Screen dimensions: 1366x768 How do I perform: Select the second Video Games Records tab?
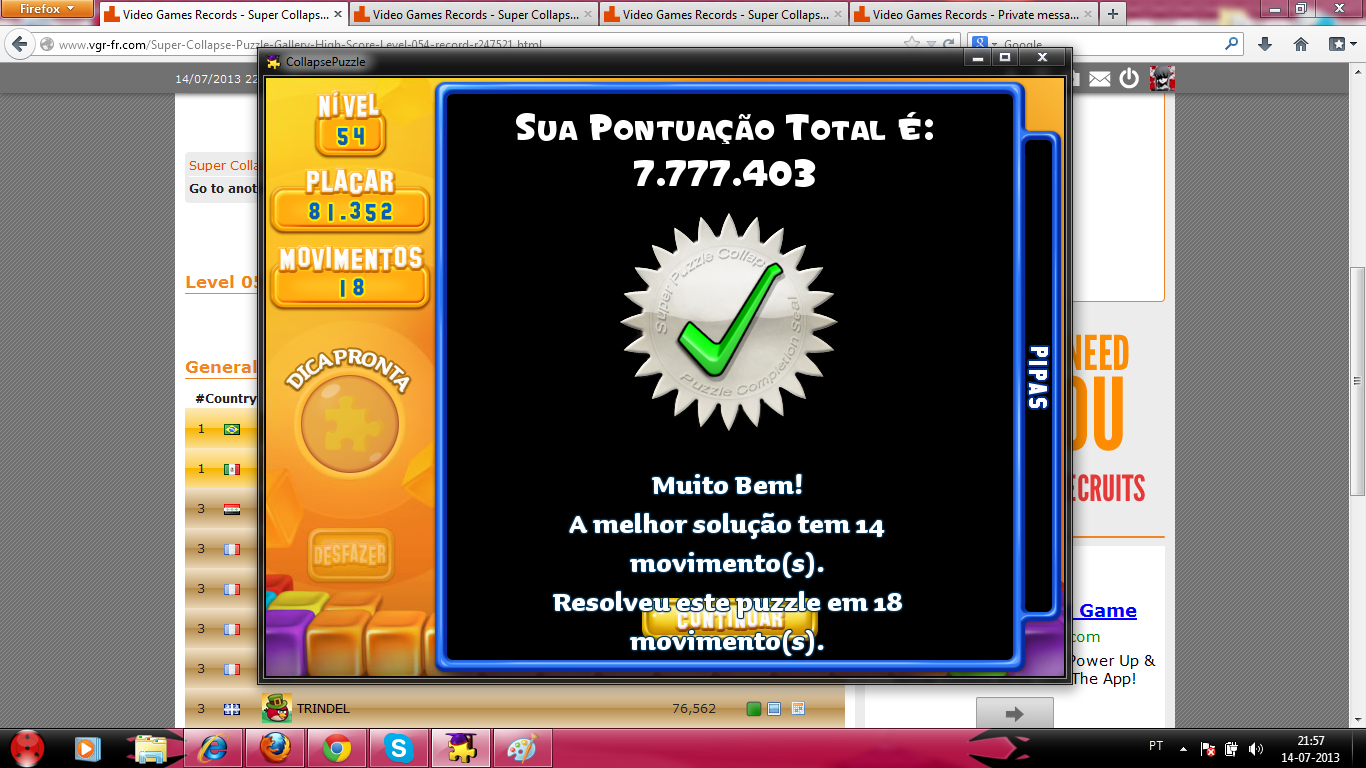[x=472, y=15]
